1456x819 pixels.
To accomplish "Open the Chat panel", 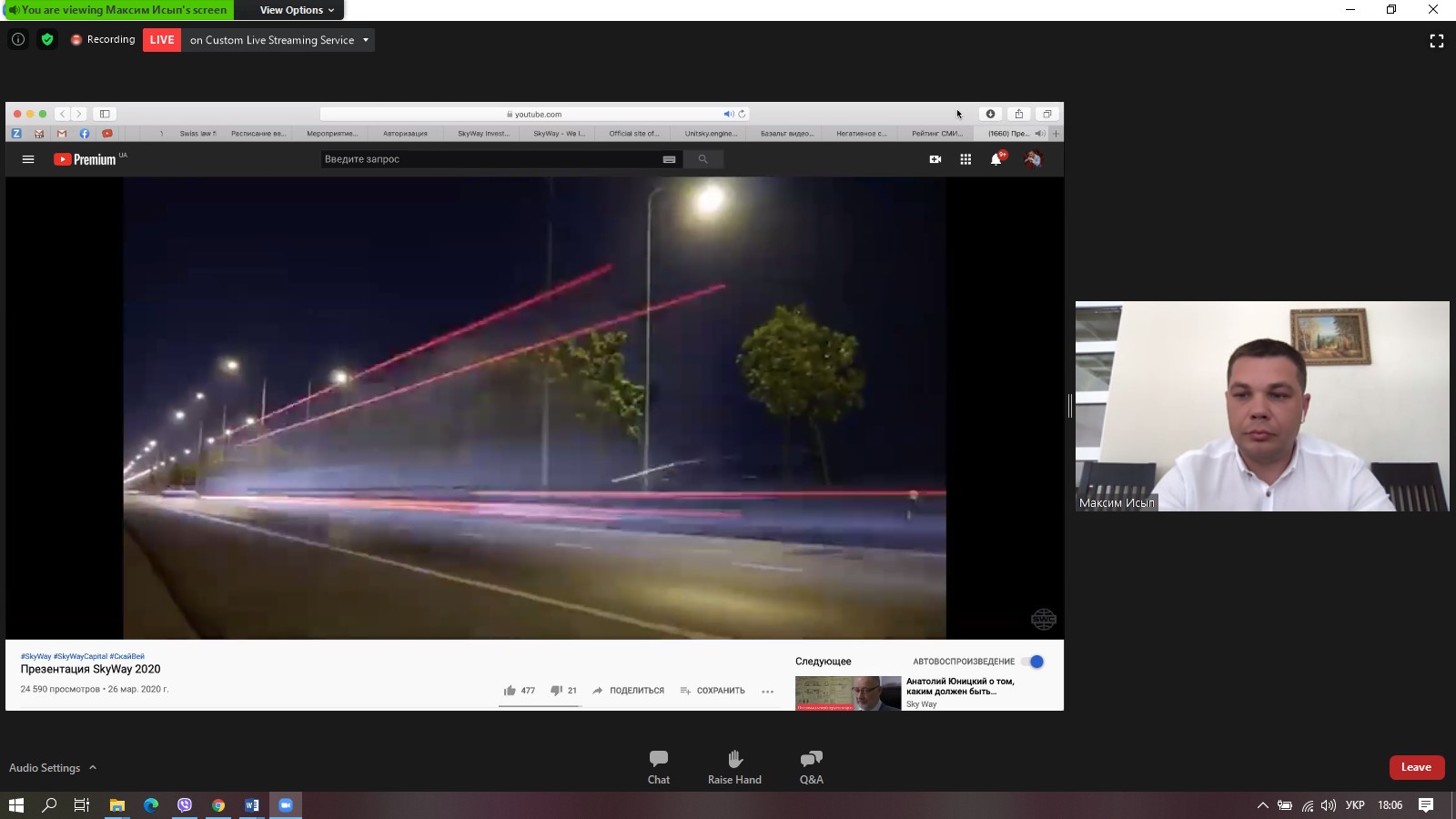I will click(659, 766).
